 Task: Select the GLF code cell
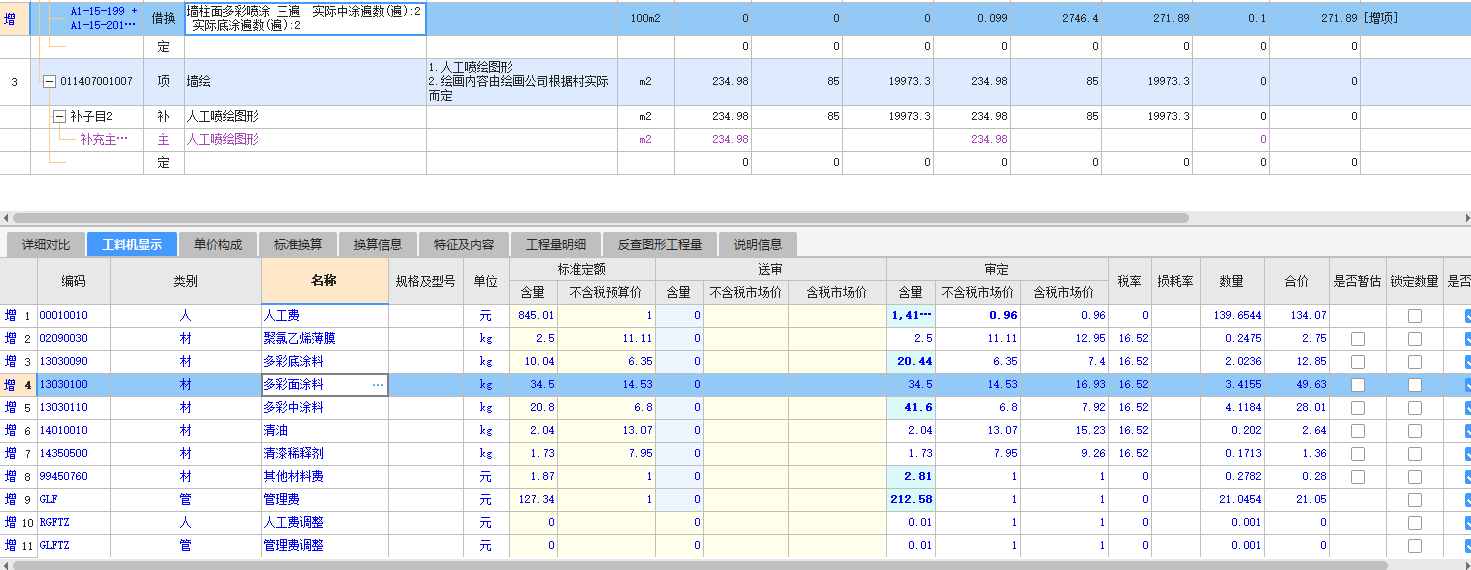73,500
